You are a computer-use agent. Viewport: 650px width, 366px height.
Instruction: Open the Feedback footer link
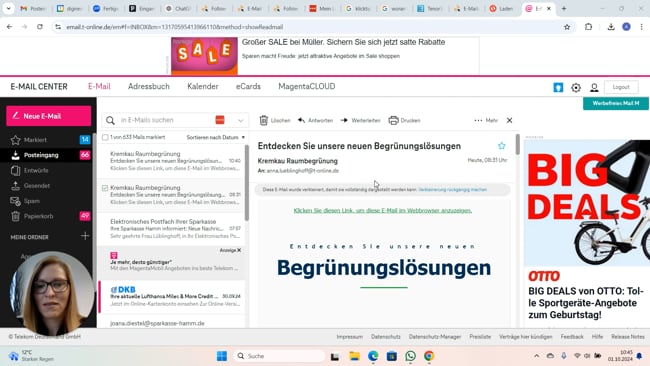click(x=572, y=337)
